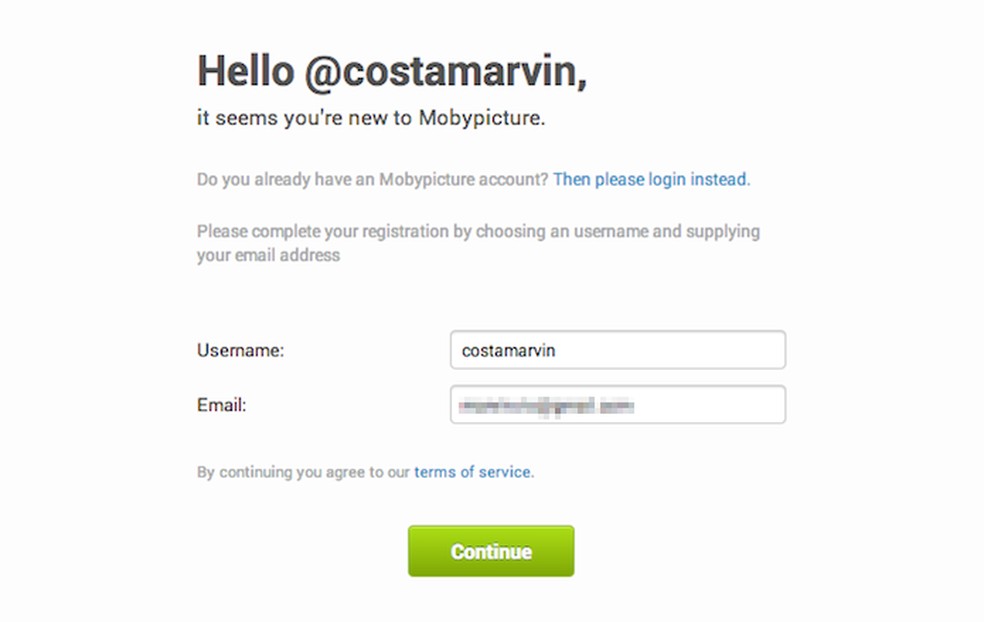Image resolution: width=984 pixels, height=622 pixels.
Task: Click the 'it seems you're new' subtitle
Action: (292, 118)
